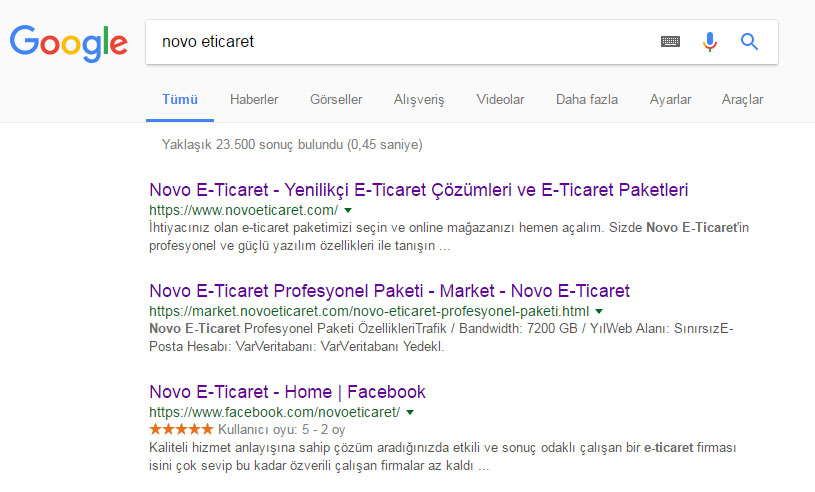This screenshot has width=815, height=492.
Task: Click the https://www.facebook.com/novoeticaret/ URL text
Action: click(274, 413)
